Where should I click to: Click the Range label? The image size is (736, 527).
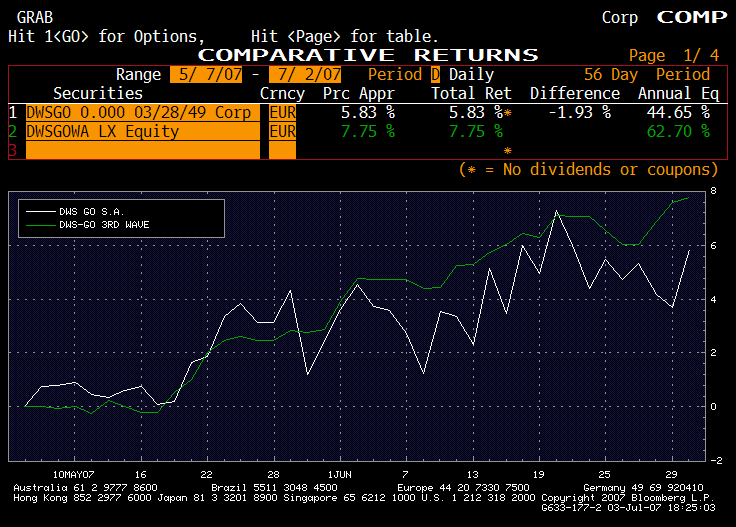[138, 75]
